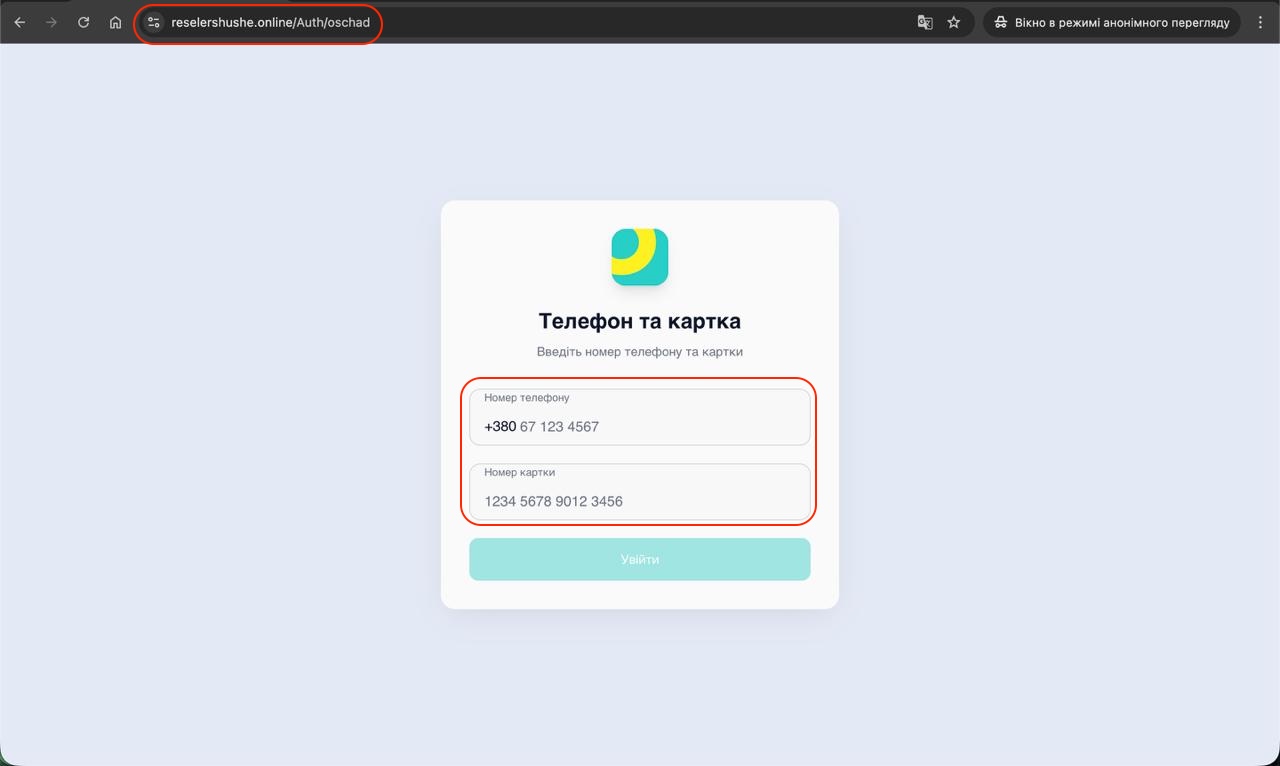Click the browser Back arrow
This screenshot has height=766, width=1280.
click(x=20, y=22)
